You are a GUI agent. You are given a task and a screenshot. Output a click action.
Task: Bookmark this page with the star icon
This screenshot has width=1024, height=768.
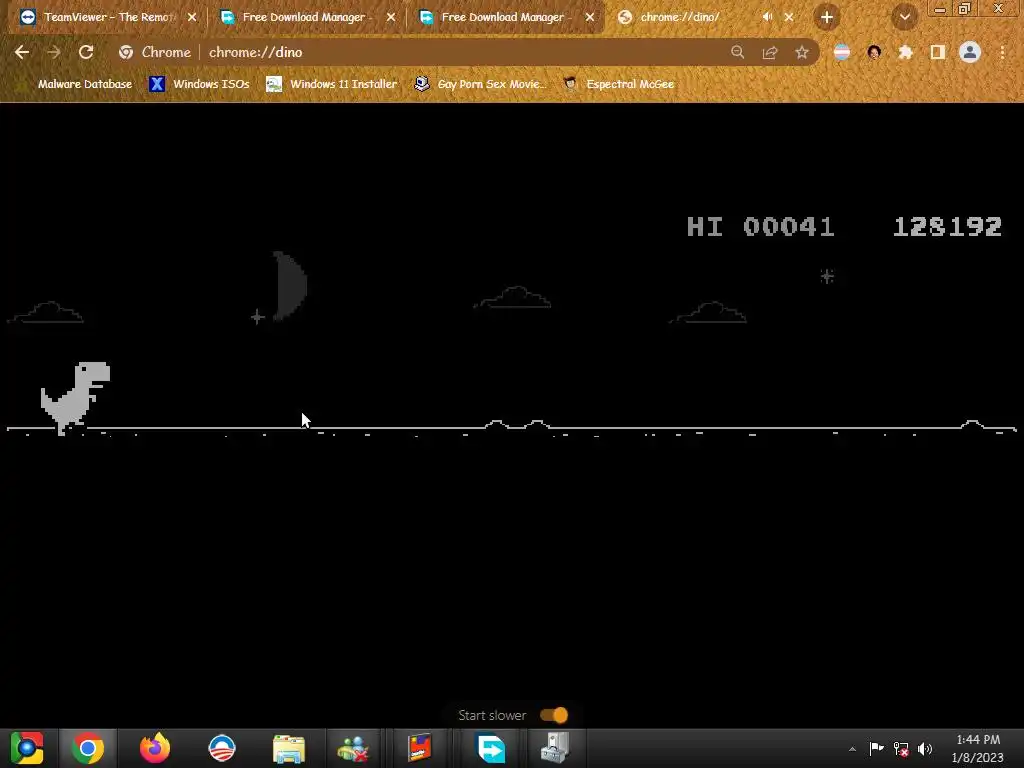802,52
